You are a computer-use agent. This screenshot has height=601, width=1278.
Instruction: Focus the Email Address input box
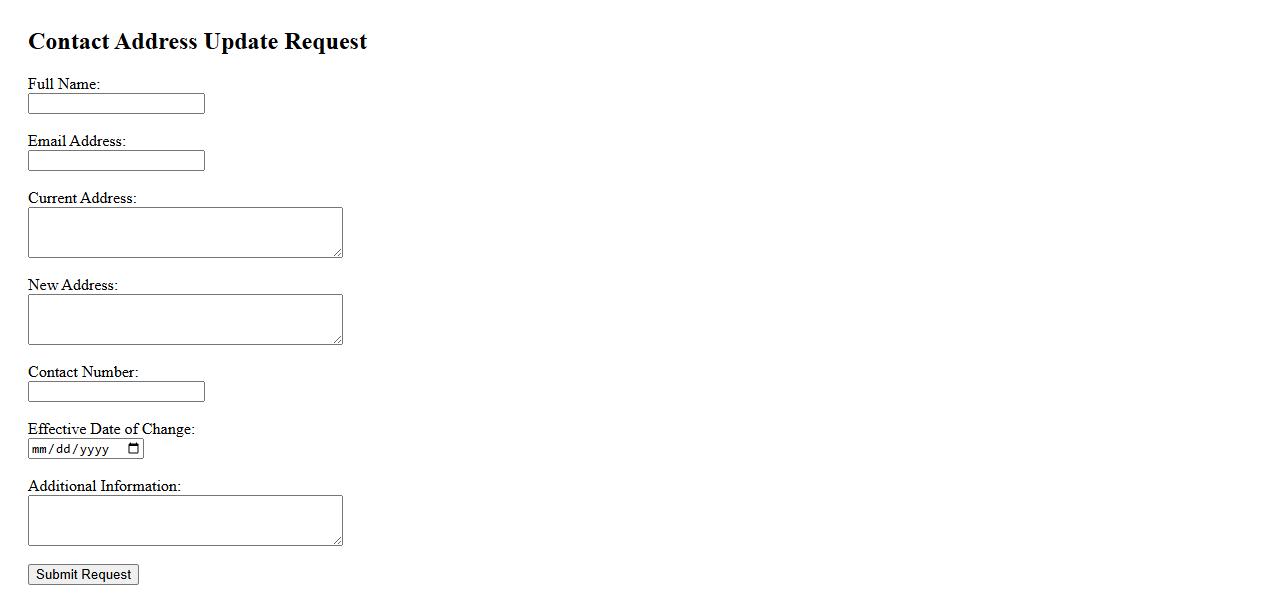(x=116, y=161)
